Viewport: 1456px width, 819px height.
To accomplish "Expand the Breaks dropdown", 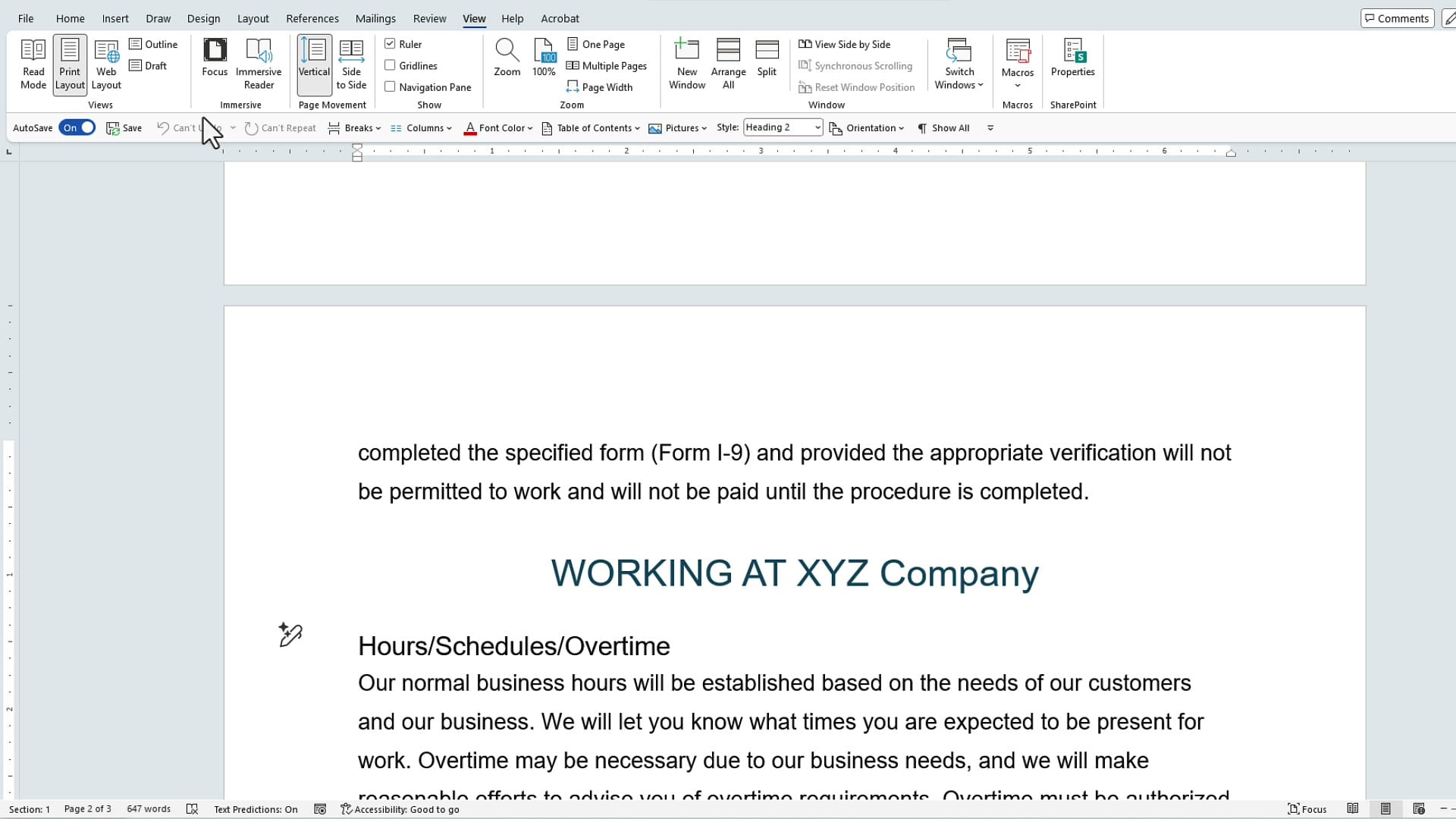I will 354,127.
